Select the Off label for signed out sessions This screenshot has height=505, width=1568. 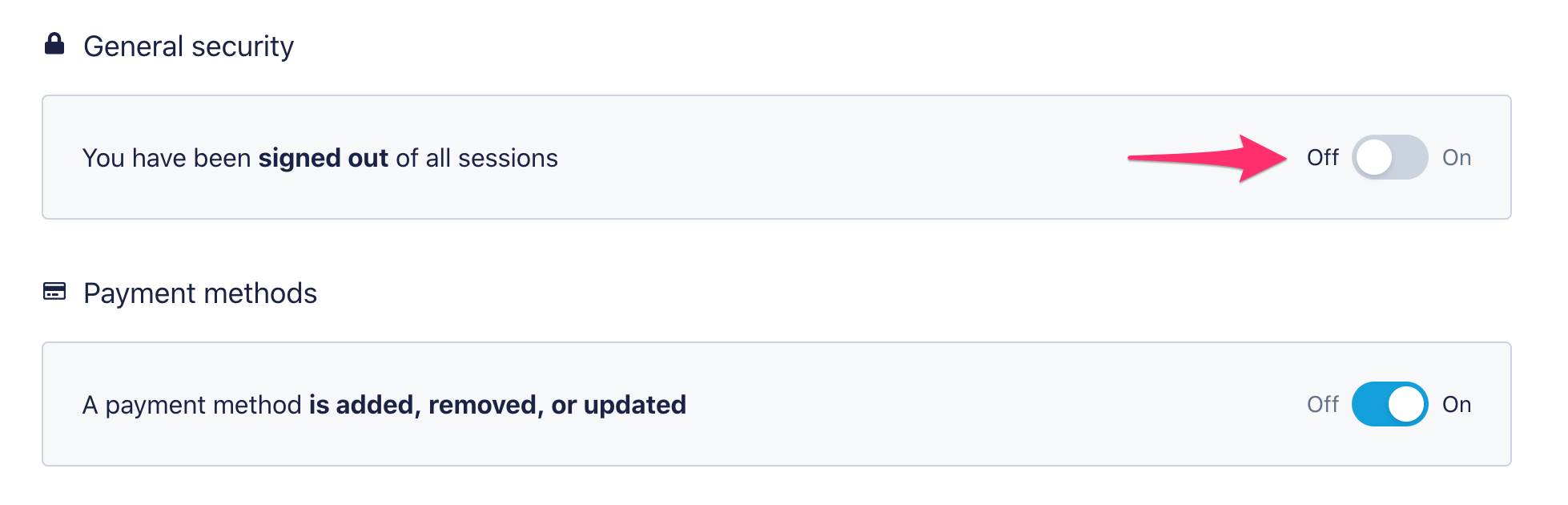(1322, 157)
